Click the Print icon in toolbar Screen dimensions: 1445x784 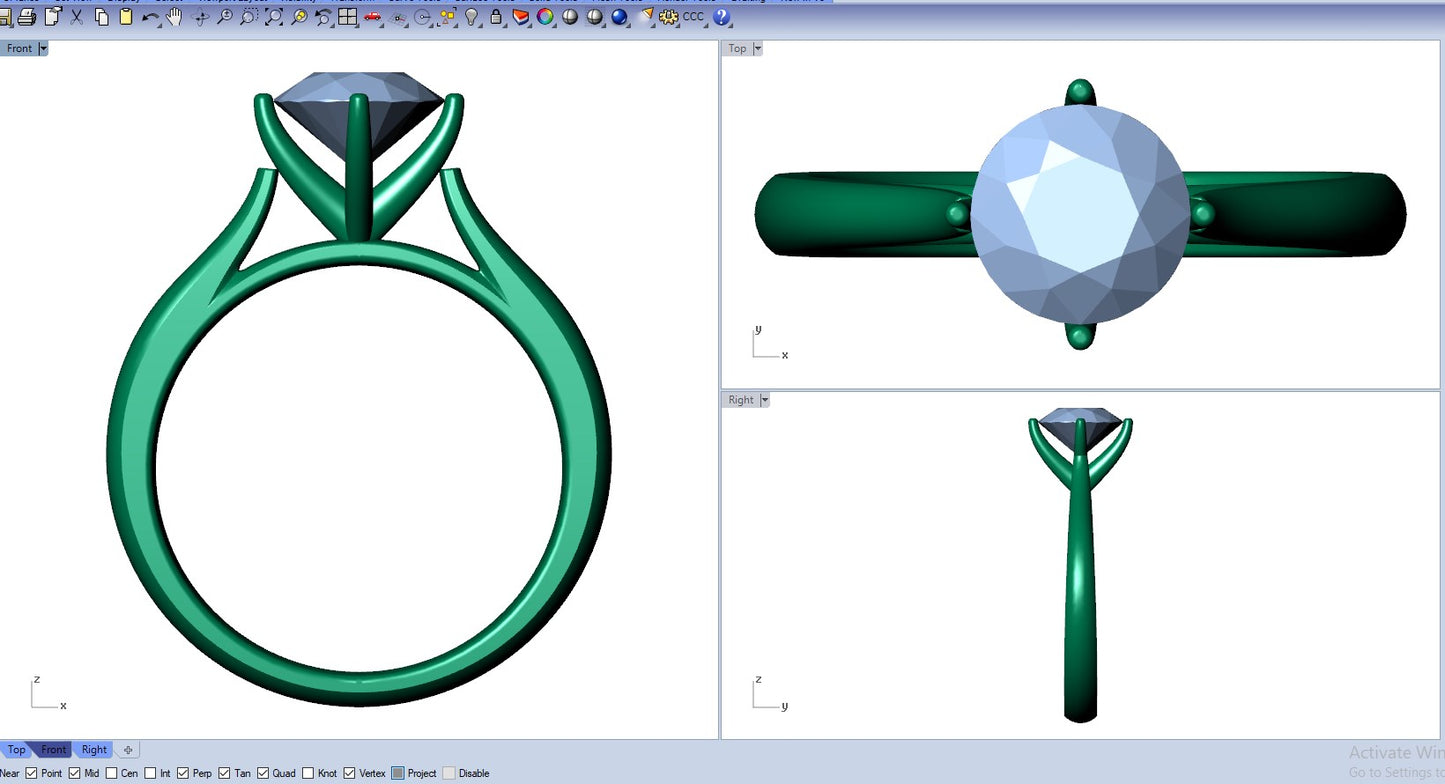click(x=27, y=16)
